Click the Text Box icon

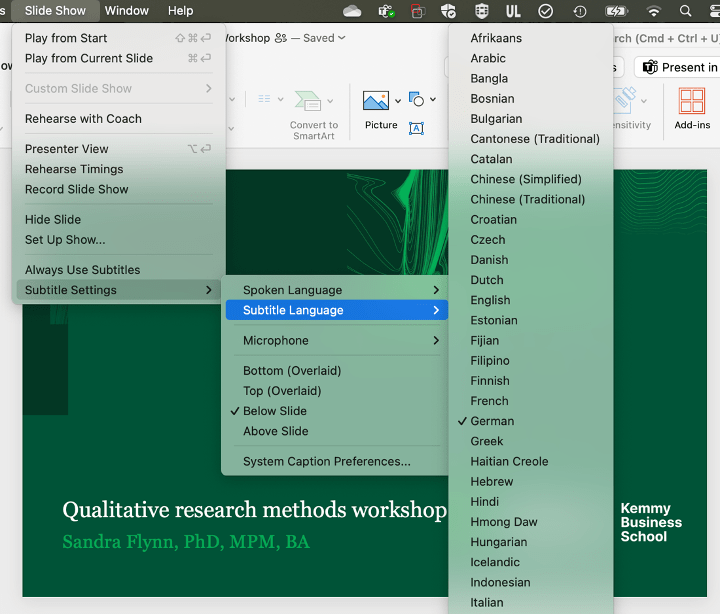click(417, 127)
